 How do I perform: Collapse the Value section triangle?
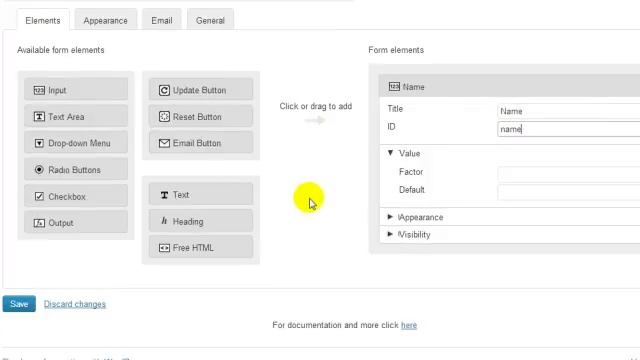[x=390, y=153]
